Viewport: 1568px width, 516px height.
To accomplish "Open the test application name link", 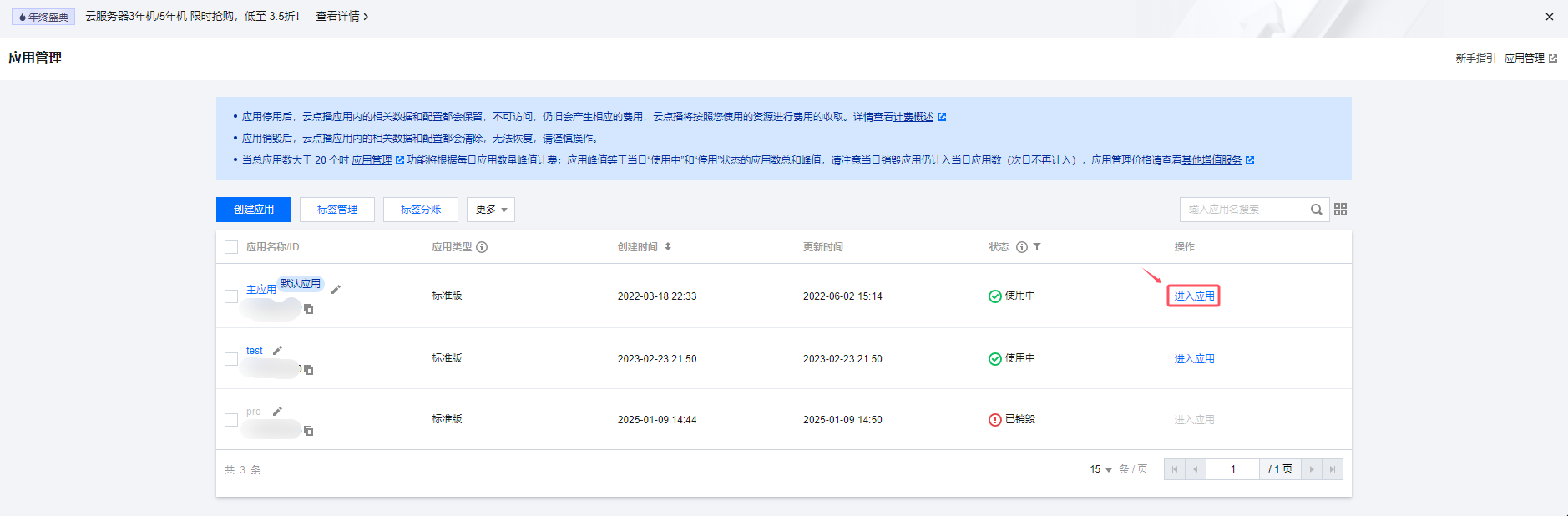I will click(255, 351).
